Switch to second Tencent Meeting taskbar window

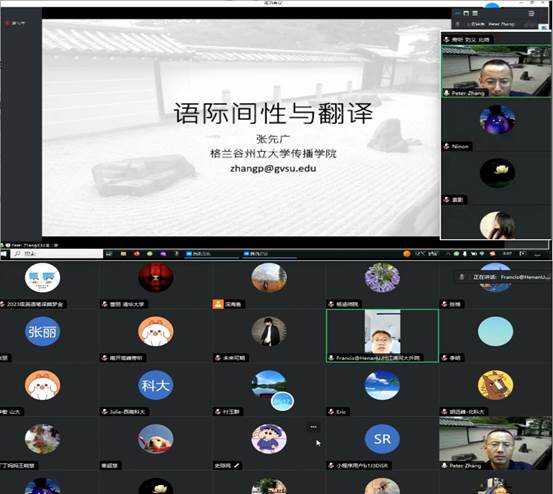click(269, 254)
